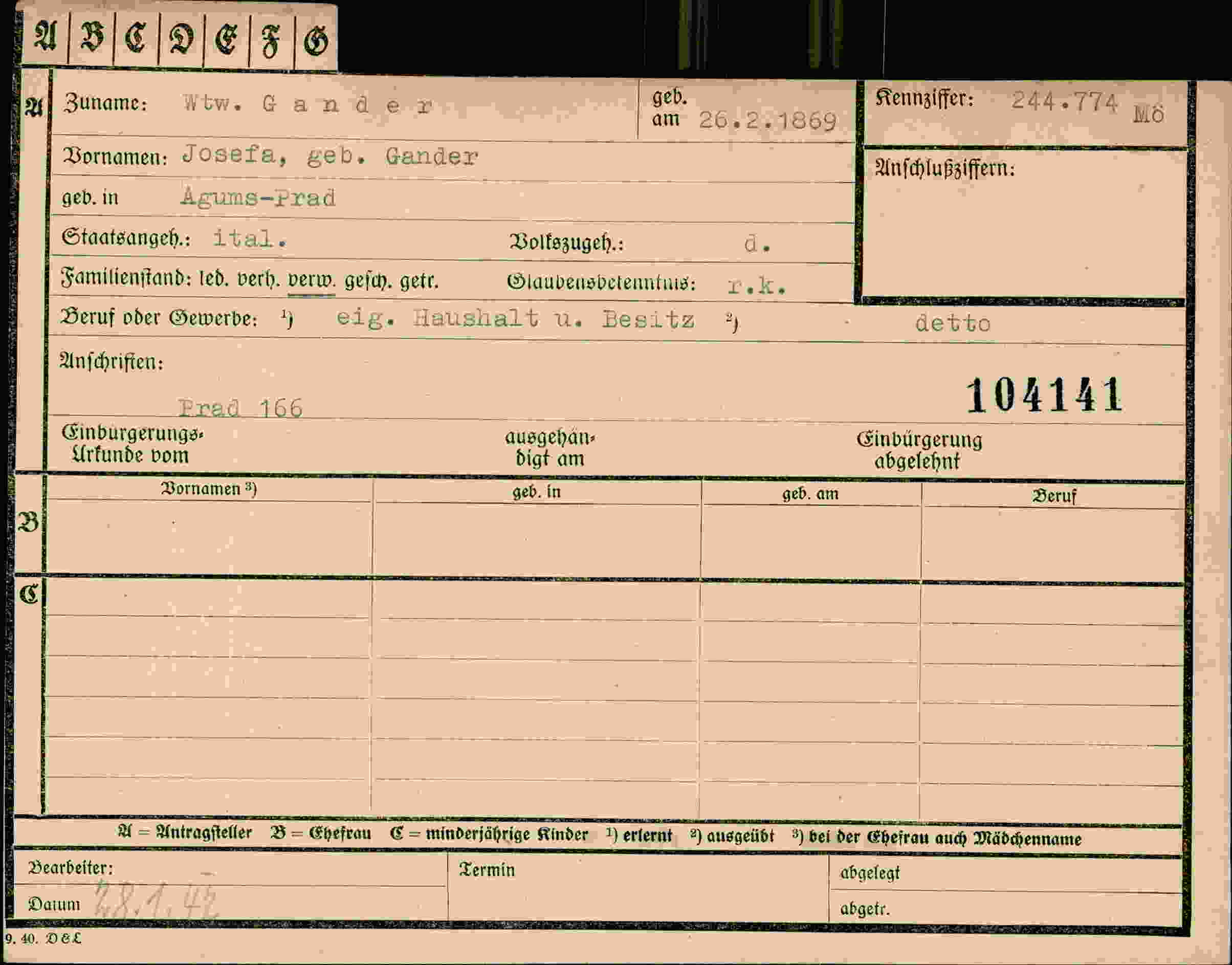
Task: Click the 'abgelegt' label
Action: (x=870, y=873)
